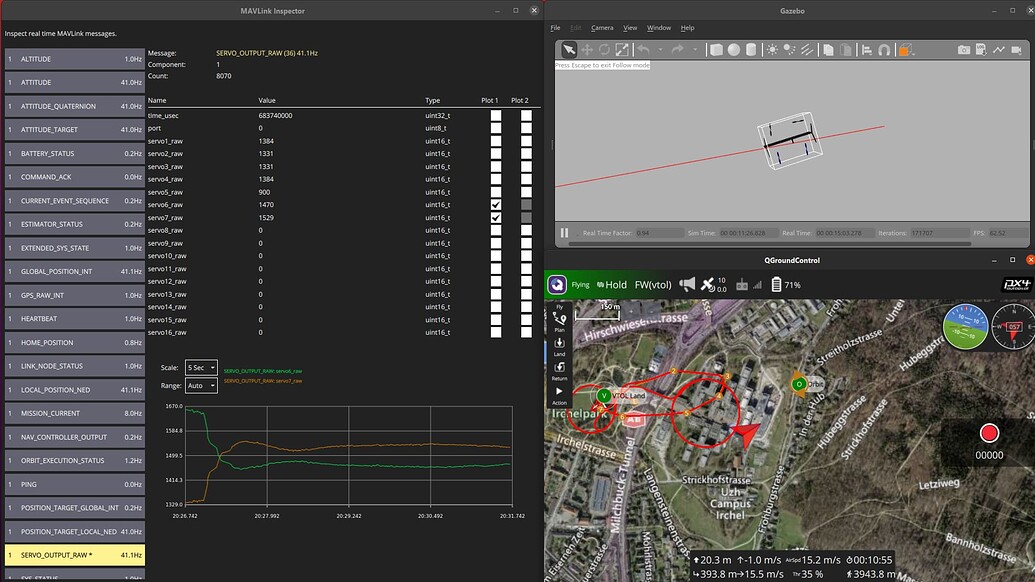Click the RC signal indicator in QGroundControl
Screen dimensions: 1035x582
click(x=749, y=284)
